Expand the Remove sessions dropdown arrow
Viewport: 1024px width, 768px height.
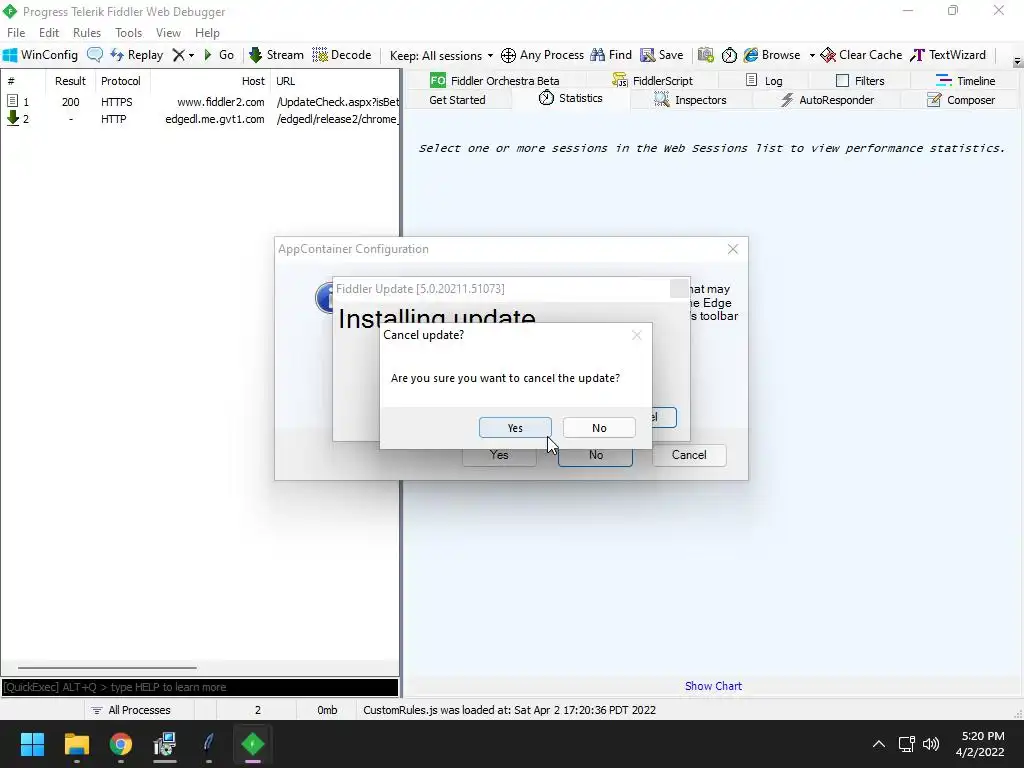point(191,56)
